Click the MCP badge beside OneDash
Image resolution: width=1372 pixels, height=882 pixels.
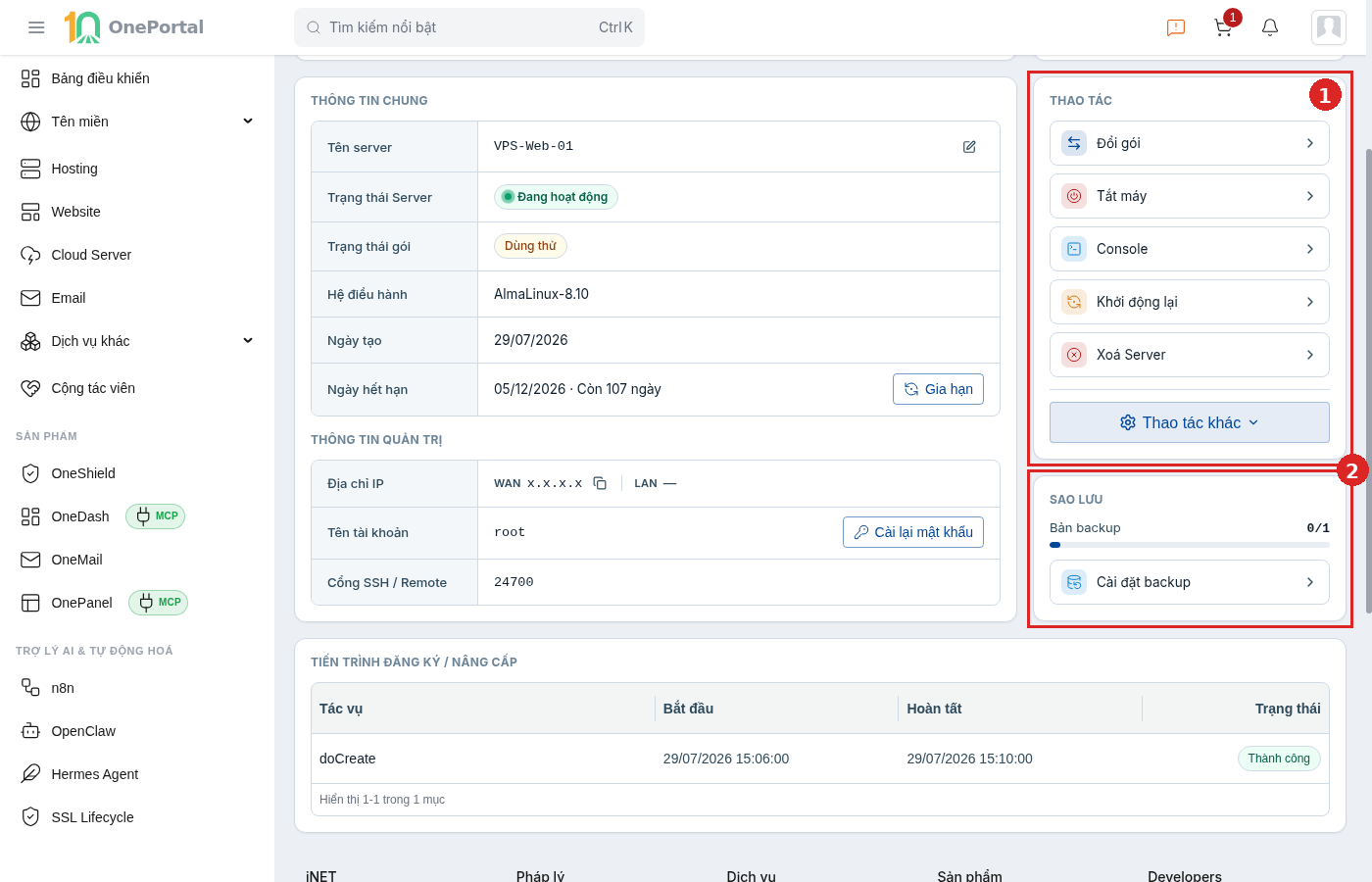(155, 516)
